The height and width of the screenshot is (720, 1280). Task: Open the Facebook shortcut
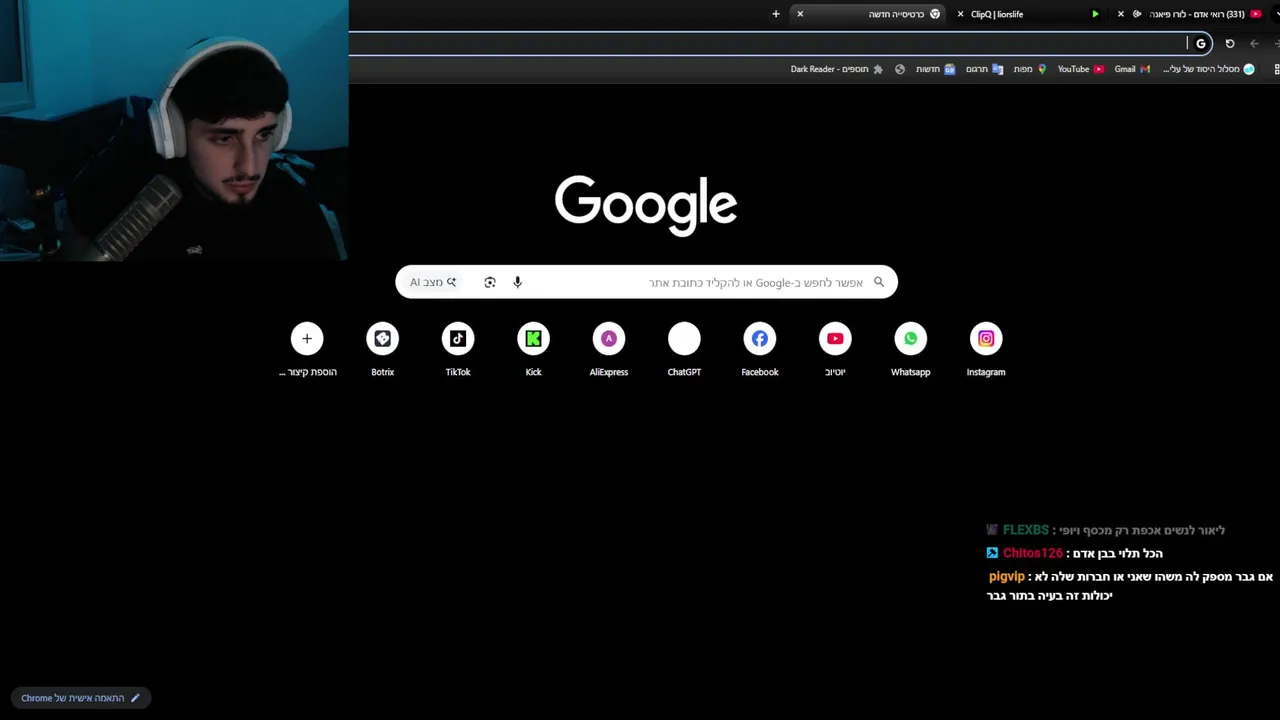click(x=760, y=350)
